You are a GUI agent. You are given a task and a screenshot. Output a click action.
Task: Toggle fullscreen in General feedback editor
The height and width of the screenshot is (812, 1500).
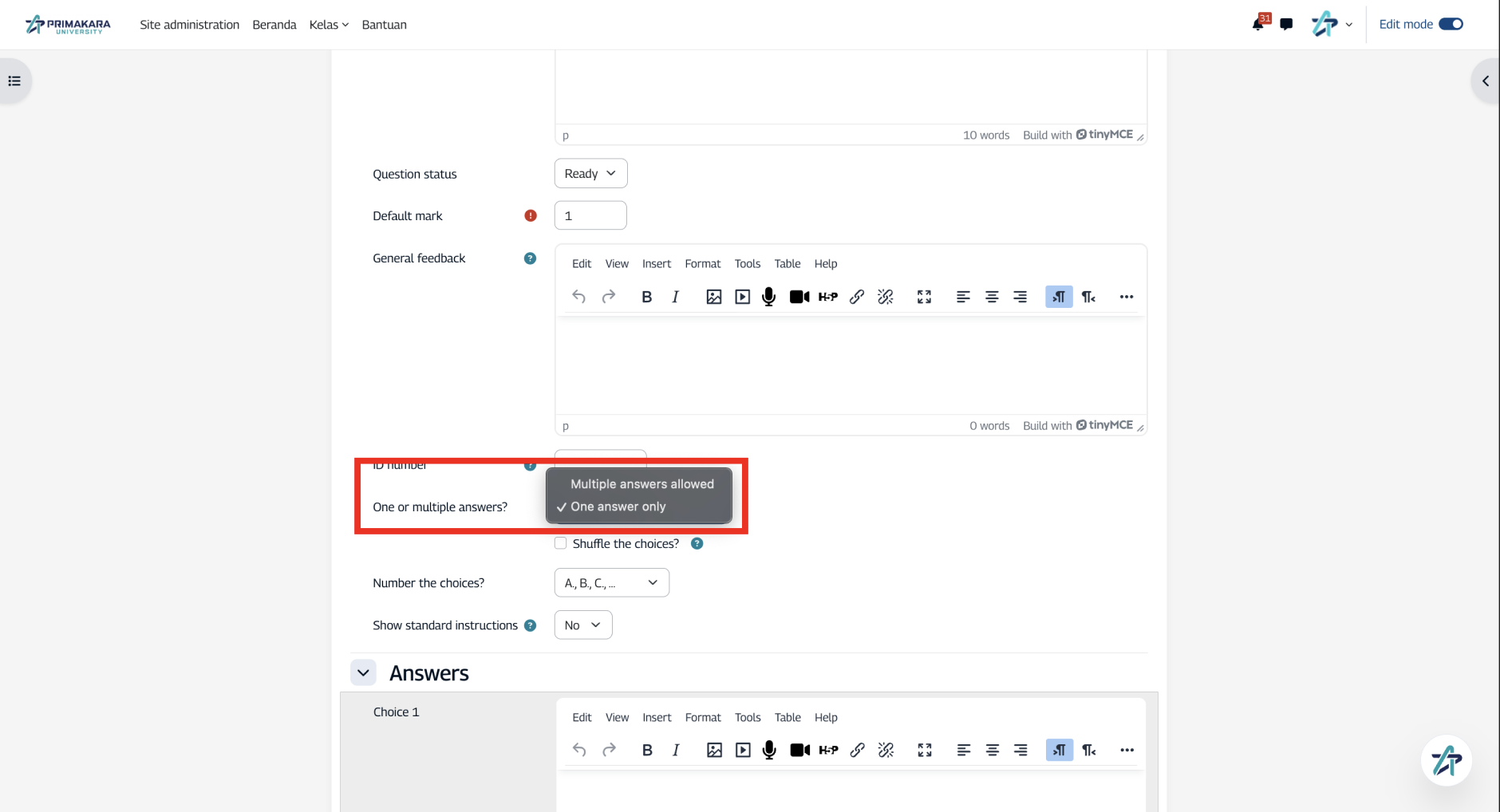point(924,297)
